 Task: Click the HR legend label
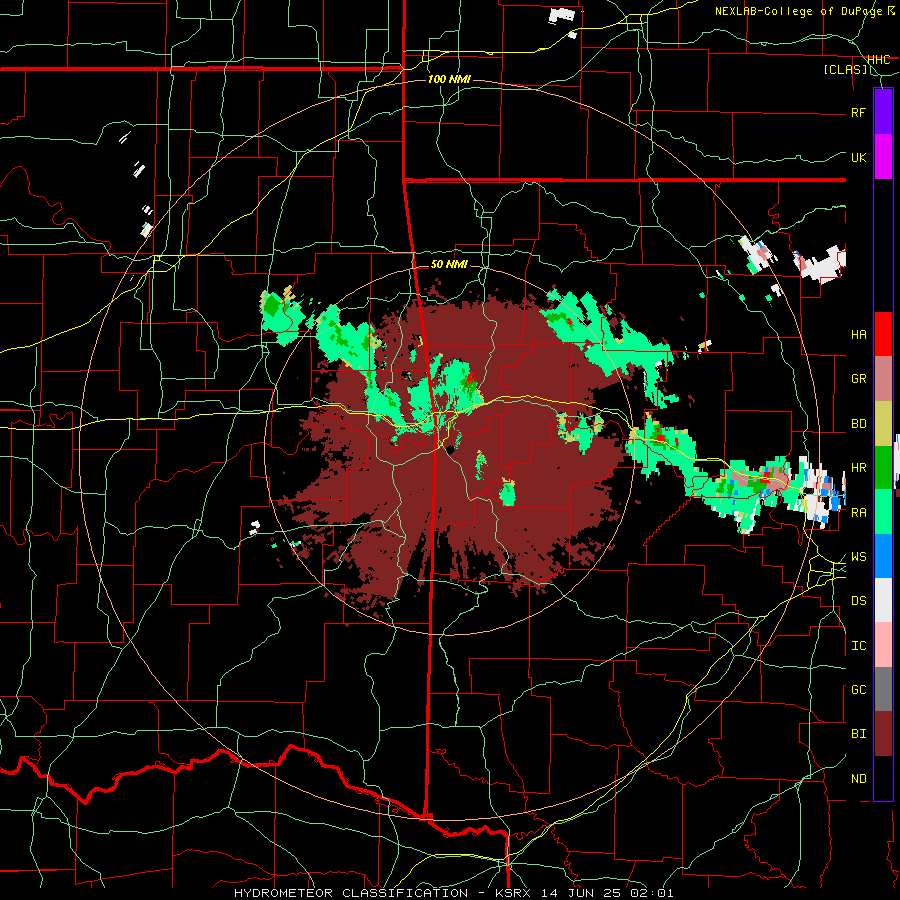tap(859, 468)
